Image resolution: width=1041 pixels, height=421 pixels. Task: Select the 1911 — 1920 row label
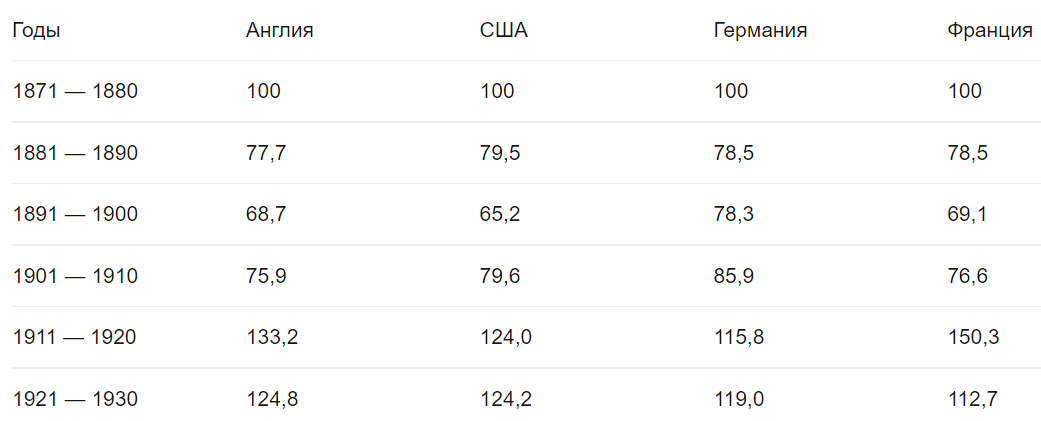tap(74, 337)
